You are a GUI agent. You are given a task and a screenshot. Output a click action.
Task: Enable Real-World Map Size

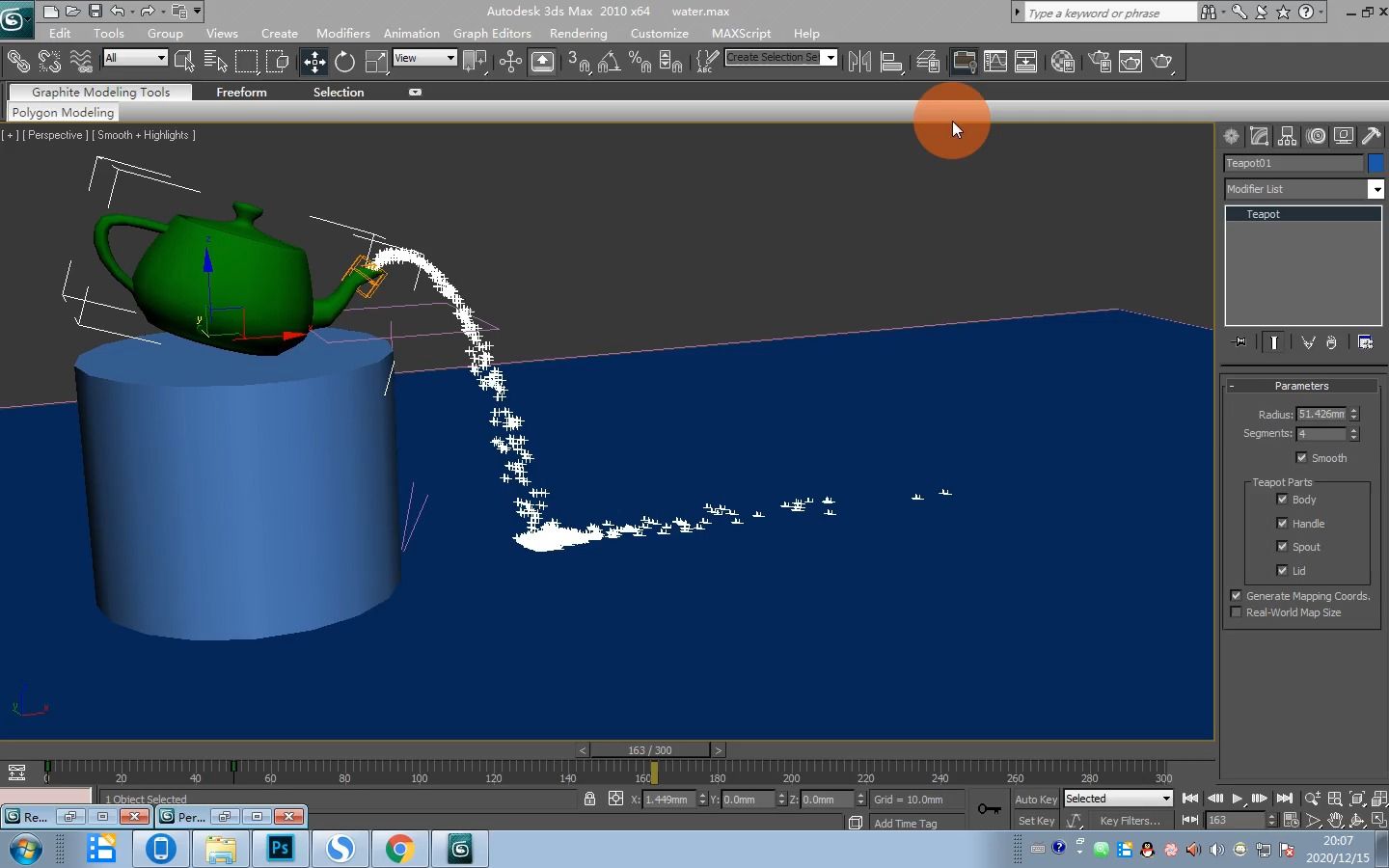1236,612
